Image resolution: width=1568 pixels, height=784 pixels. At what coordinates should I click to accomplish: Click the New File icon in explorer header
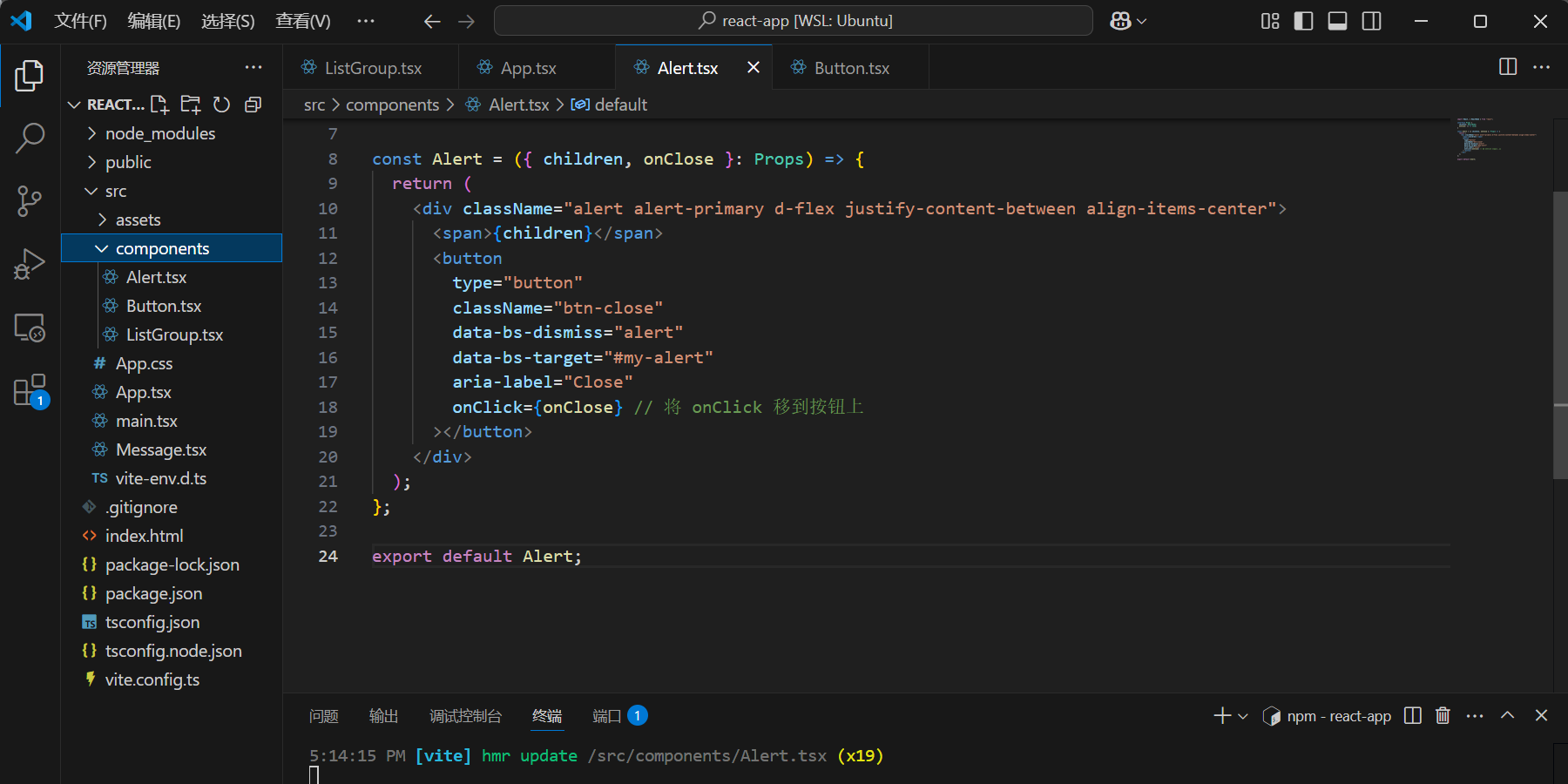pyautogui.click(x=159, y=105)
